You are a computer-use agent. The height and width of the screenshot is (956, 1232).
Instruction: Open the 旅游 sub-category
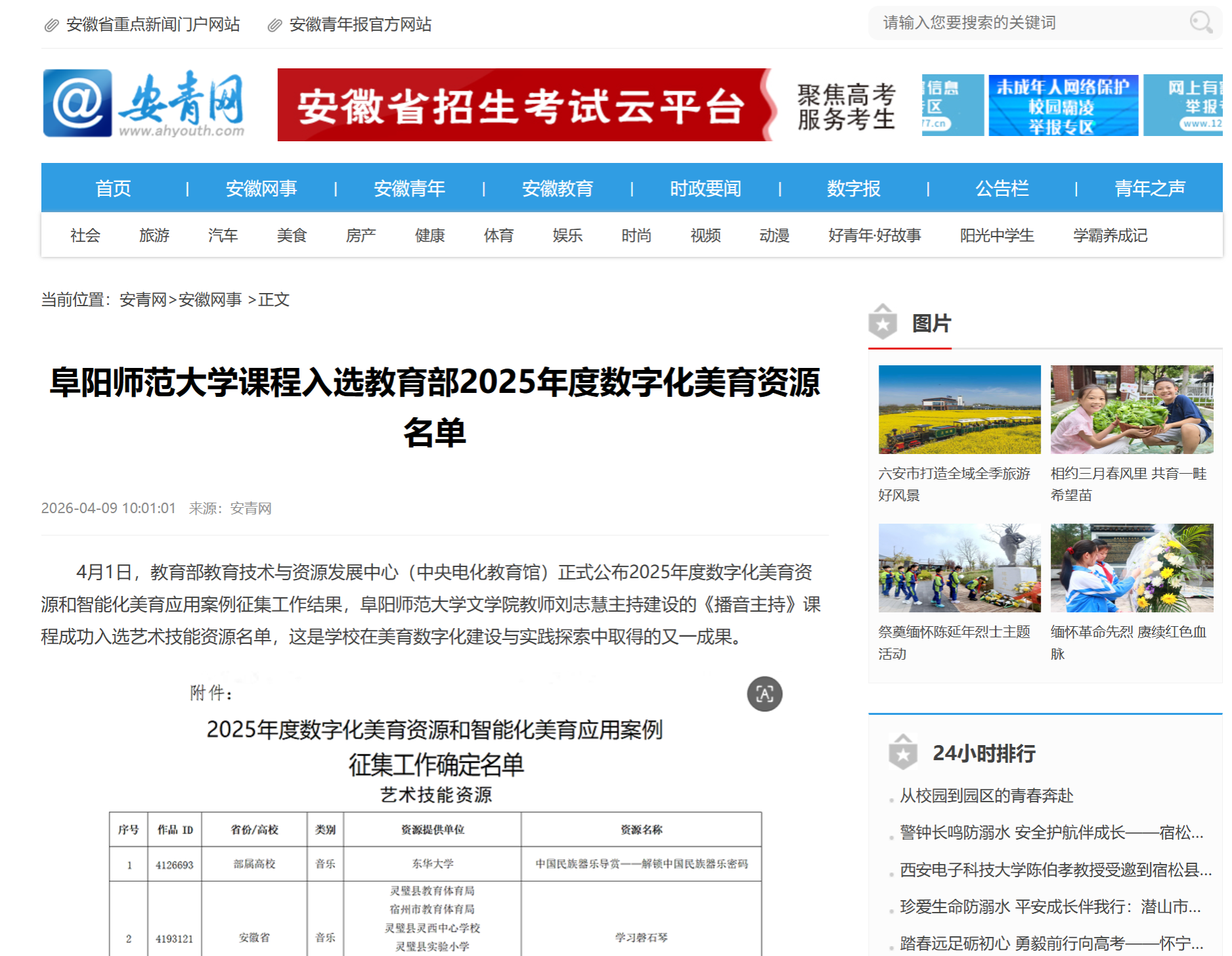[154, 235]
